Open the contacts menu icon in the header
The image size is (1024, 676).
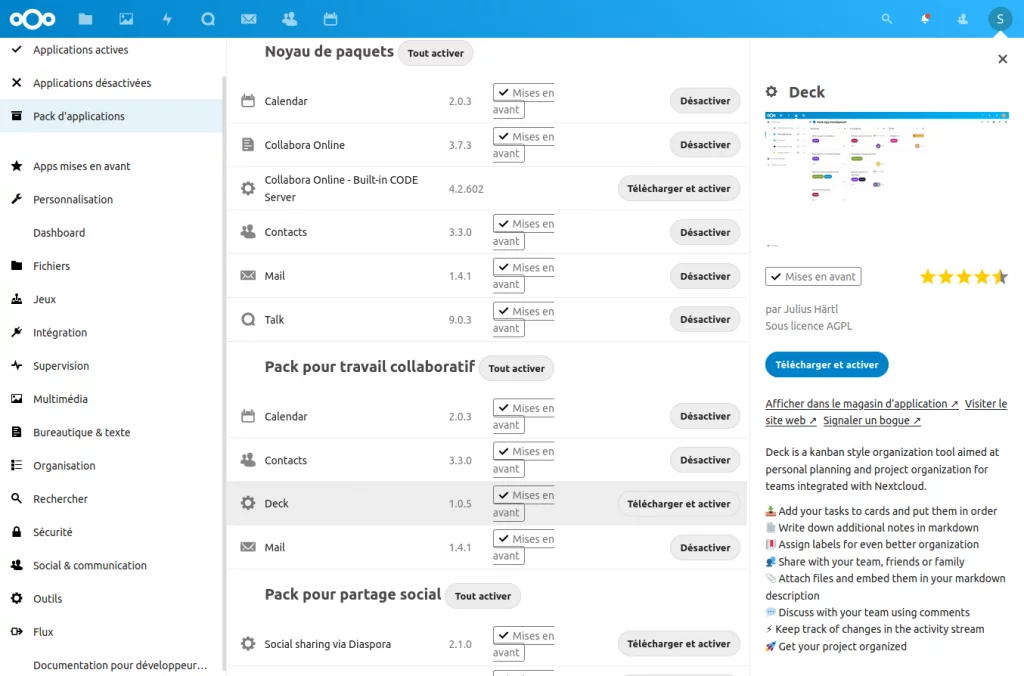pos(963,19)
